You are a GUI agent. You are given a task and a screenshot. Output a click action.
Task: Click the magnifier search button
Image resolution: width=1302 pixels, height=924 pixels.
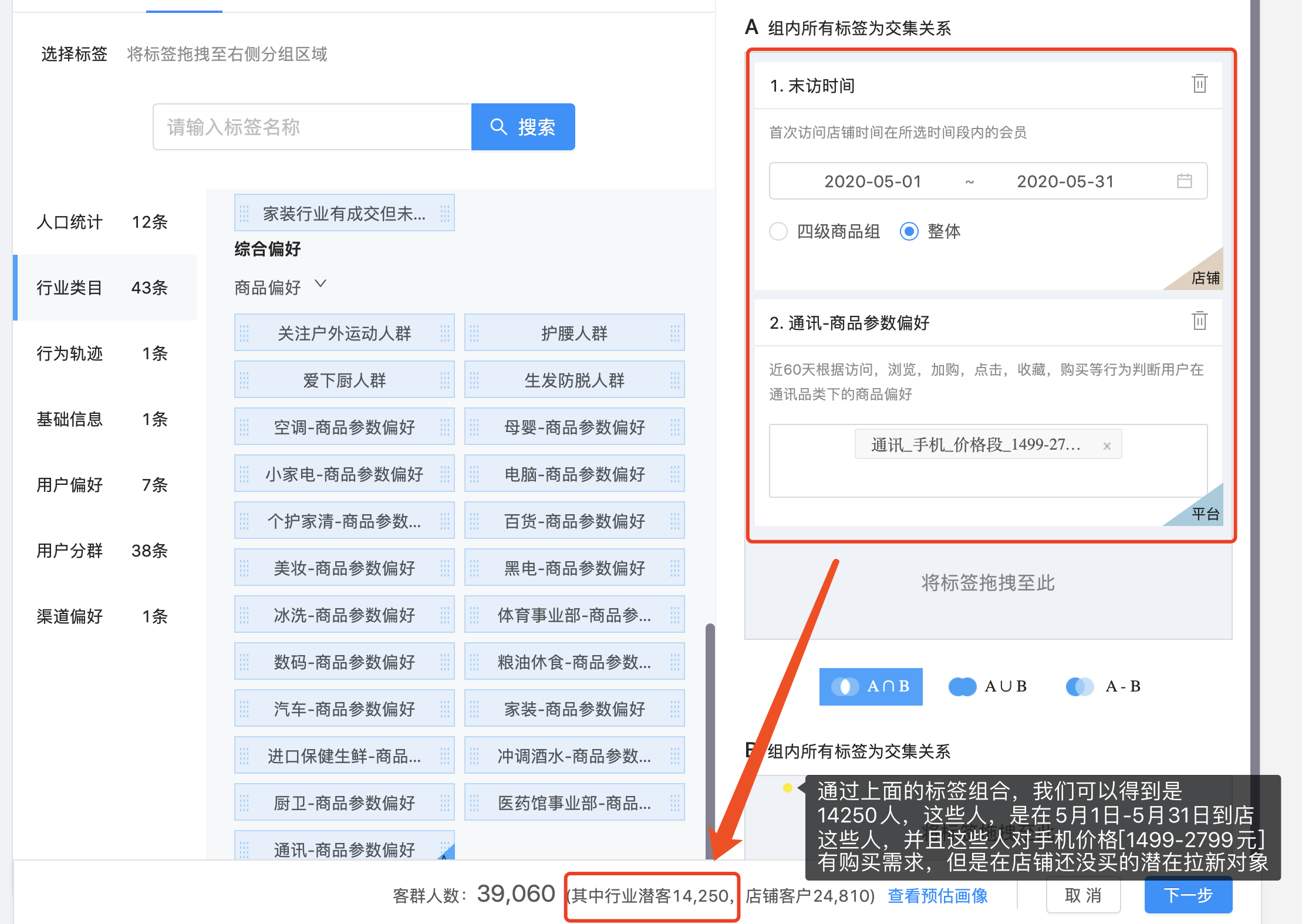[522, 127]
